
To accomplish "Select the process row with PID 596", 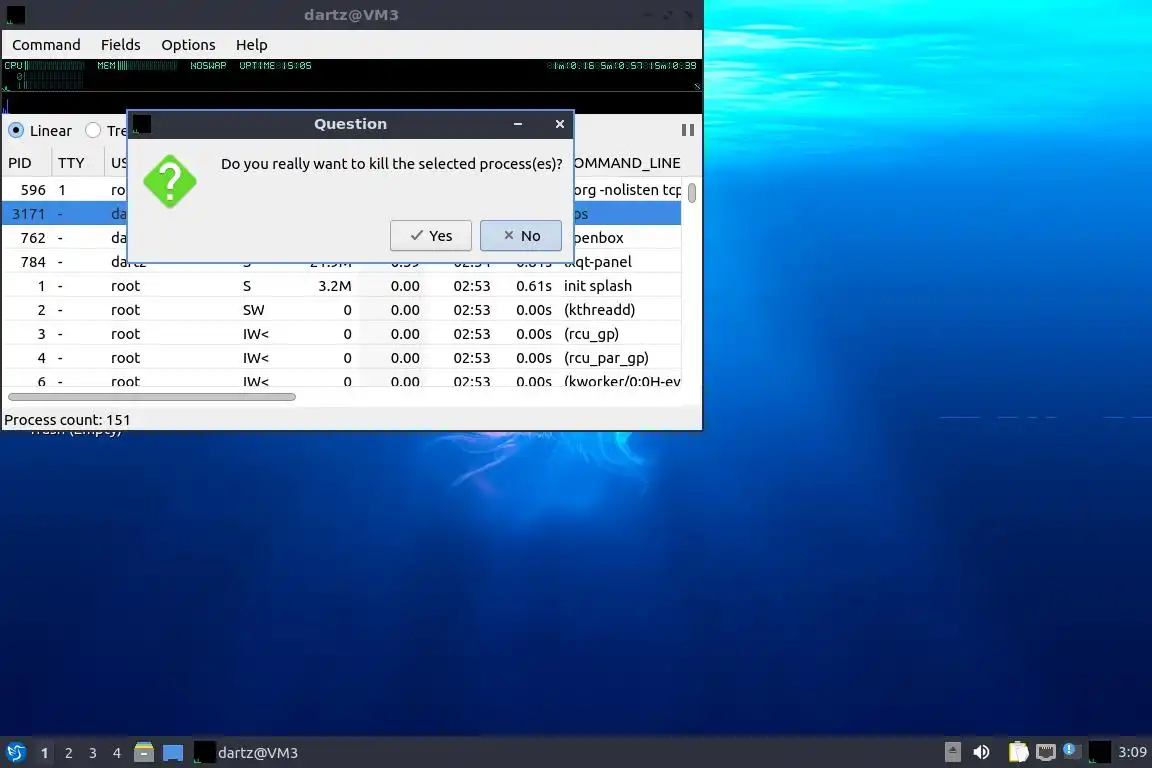I will point(342,190).
